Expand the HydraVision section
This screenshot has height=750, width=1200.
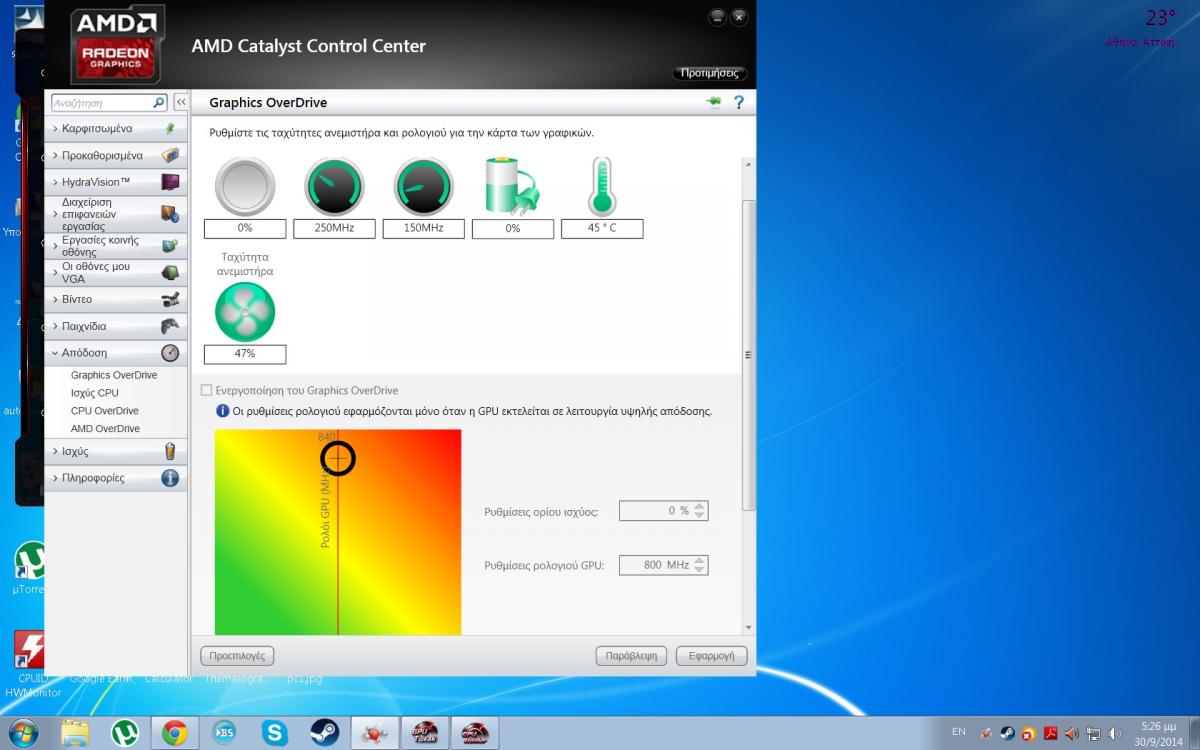116,182
